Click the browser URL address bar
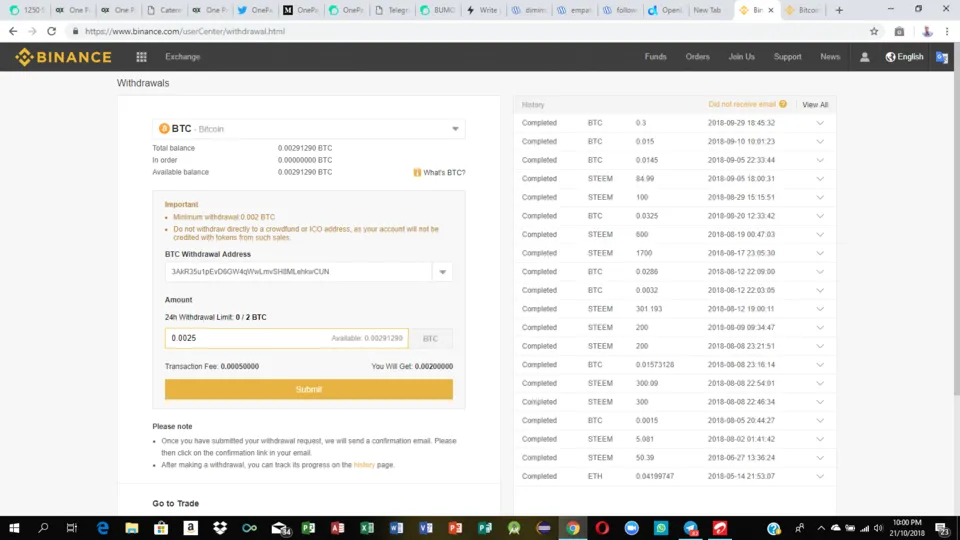 tap(465, 31)
